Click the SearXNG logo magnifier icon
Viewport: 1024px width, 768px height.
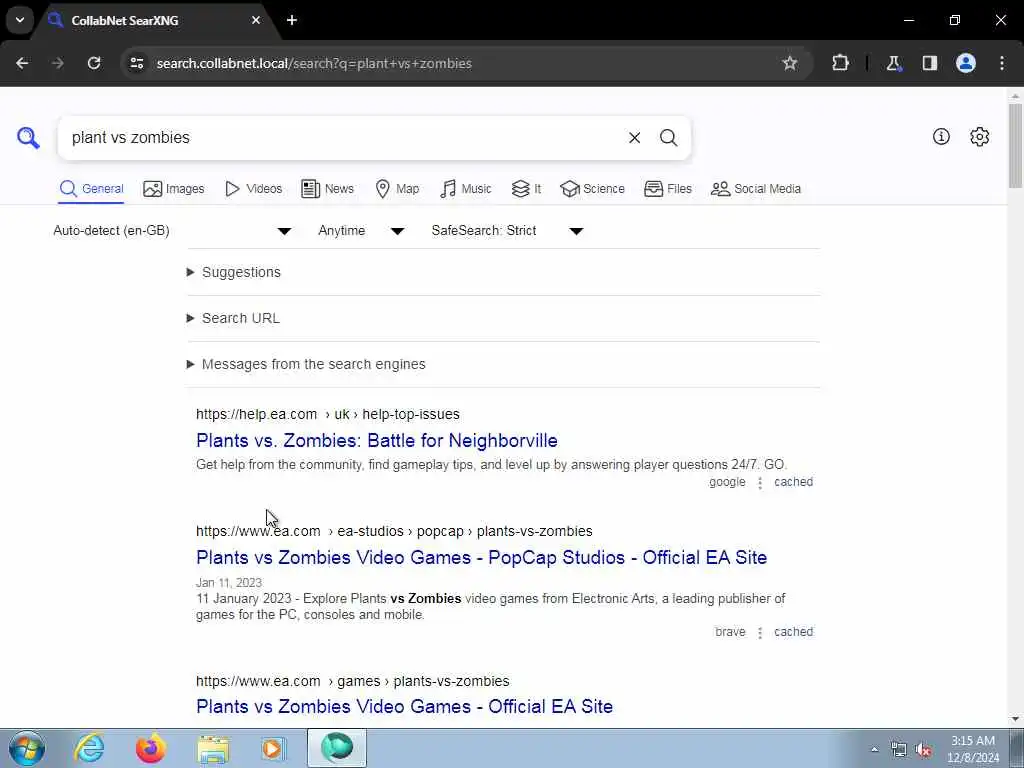click(x=28, y=138)
